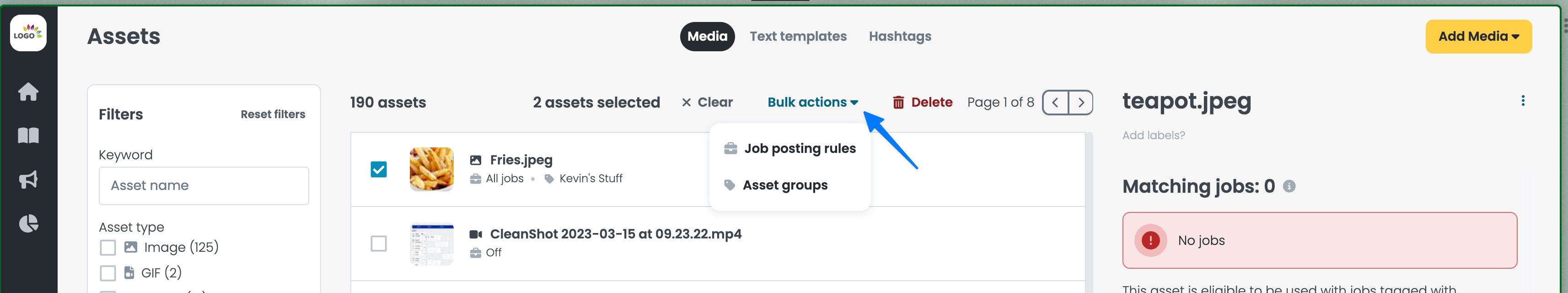Open the pie chart analytics icon
The height and width of the screenshot is (293, 1568).
(x=28, y=223)
